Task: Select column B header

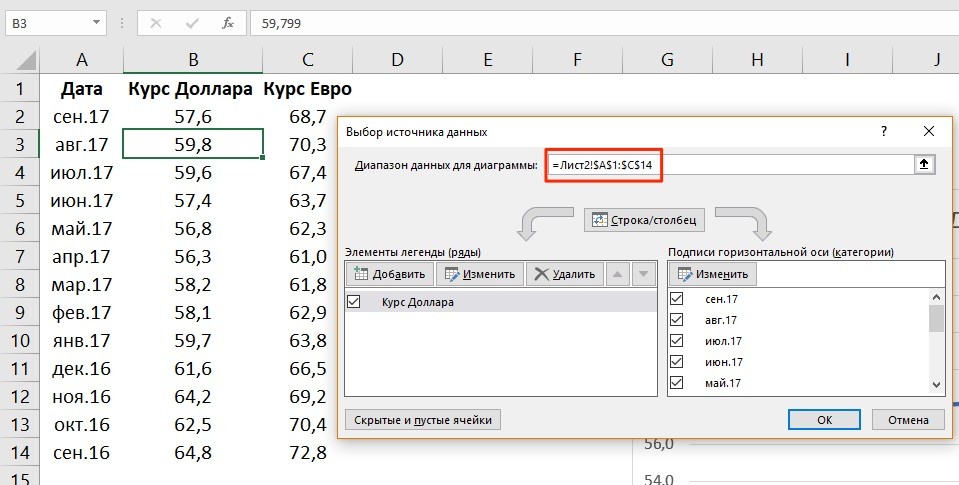Action: (x=192, y=60)
